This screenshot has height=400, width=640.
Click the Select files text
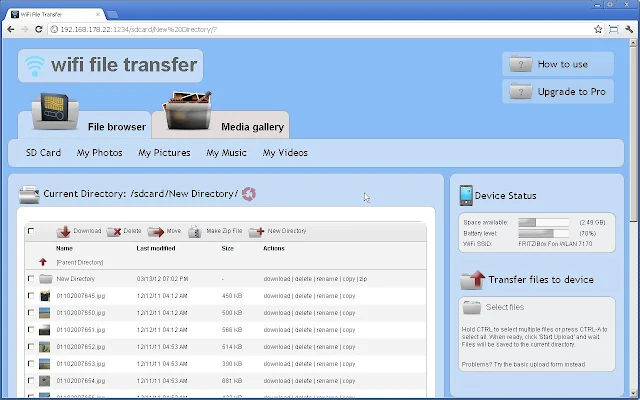pos(504,307)
